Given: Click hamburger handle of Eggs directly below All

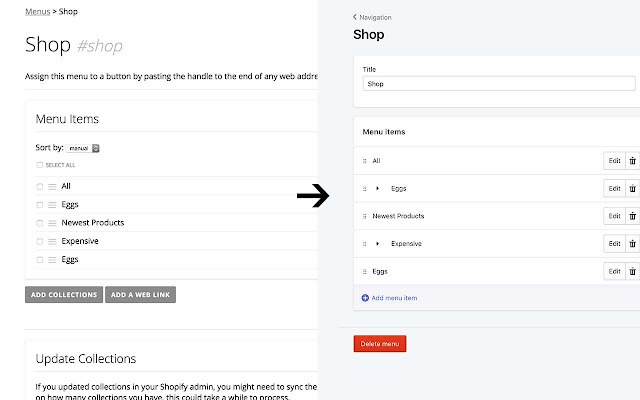Looking at the screenshot, I should coord(52,205).
